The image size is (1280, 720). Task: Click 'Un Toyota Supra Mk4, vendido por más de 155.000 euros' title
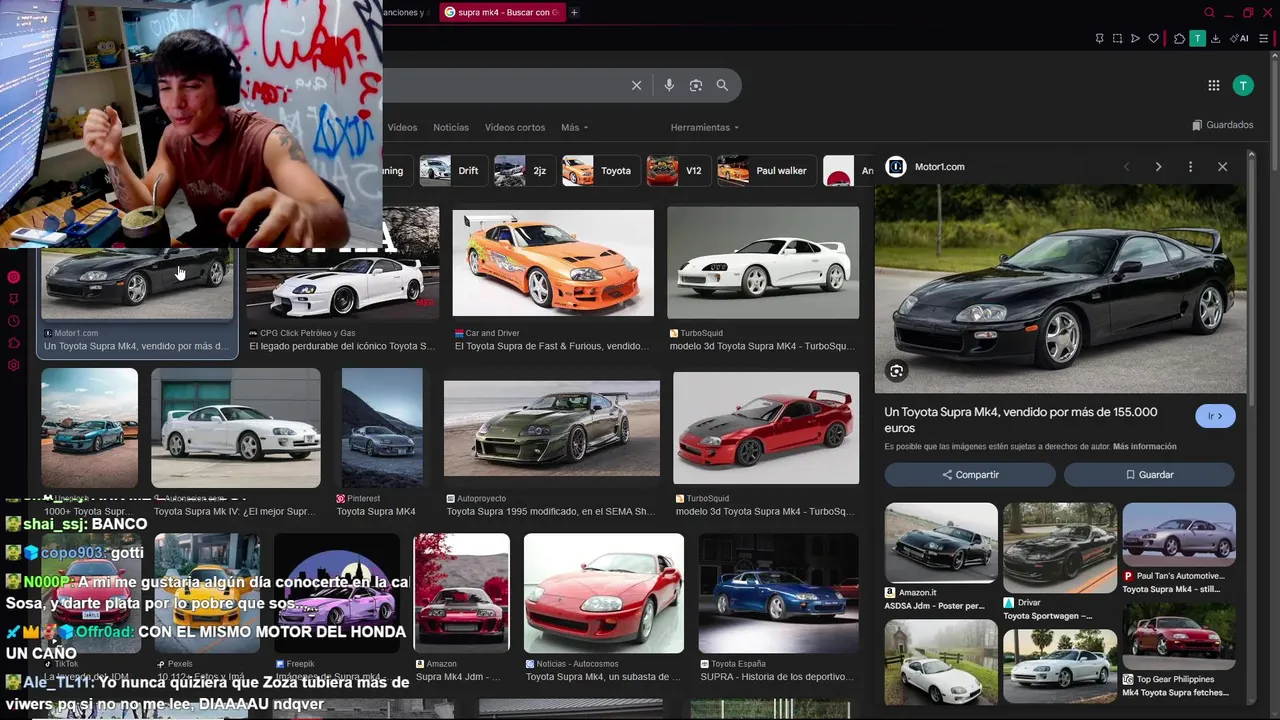(x=1021, y=420)
